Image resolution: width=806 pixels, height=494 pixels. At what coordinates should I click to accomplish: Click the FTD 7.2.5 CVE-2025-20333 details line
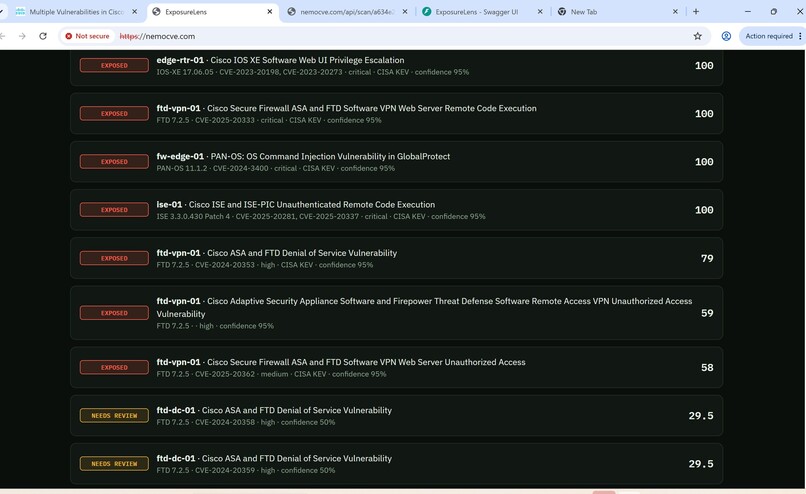(x=269, y=120)
